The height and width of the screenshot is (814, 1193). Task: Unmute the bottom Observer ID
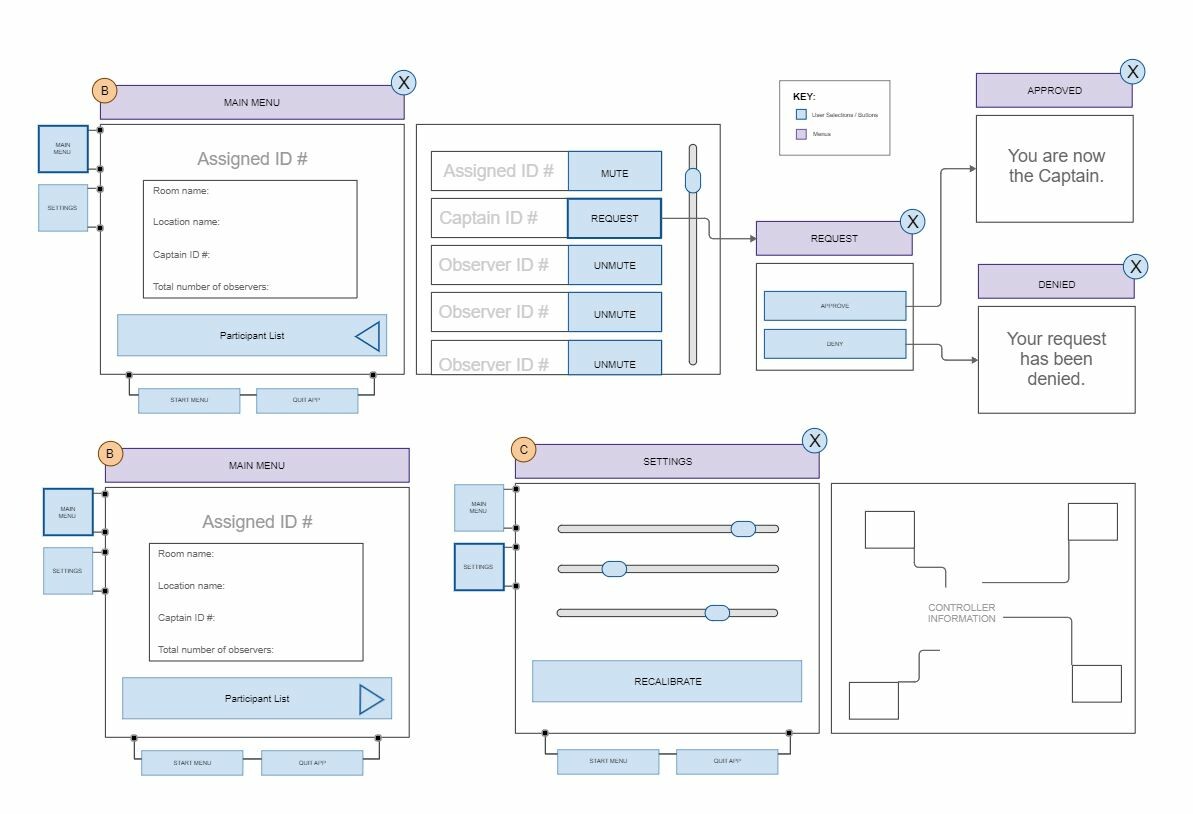click(x=615, y=363)
